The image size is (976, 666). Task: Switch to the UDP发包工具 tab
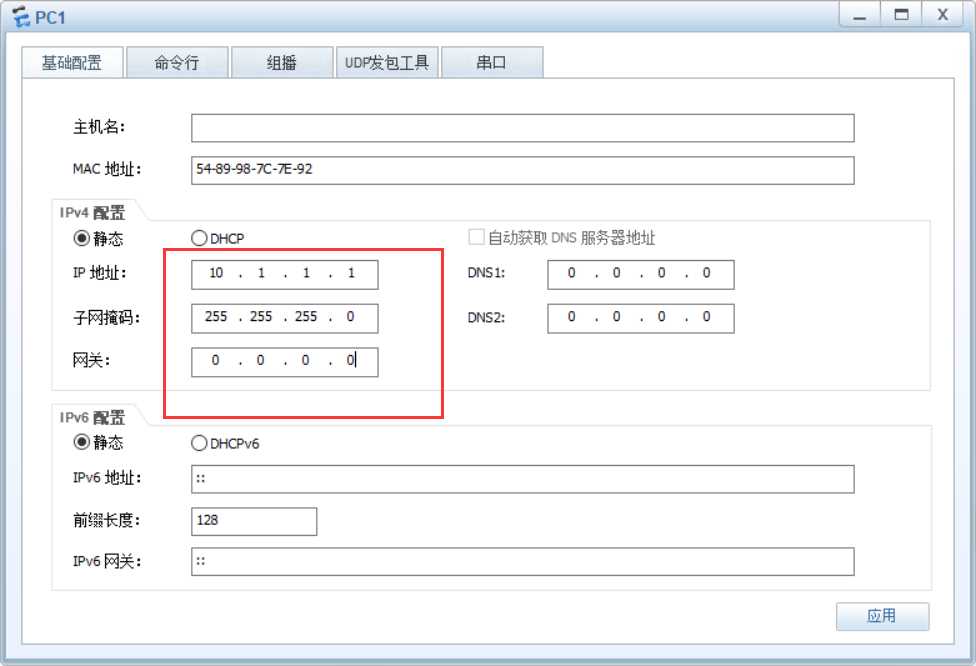point(387,63)
